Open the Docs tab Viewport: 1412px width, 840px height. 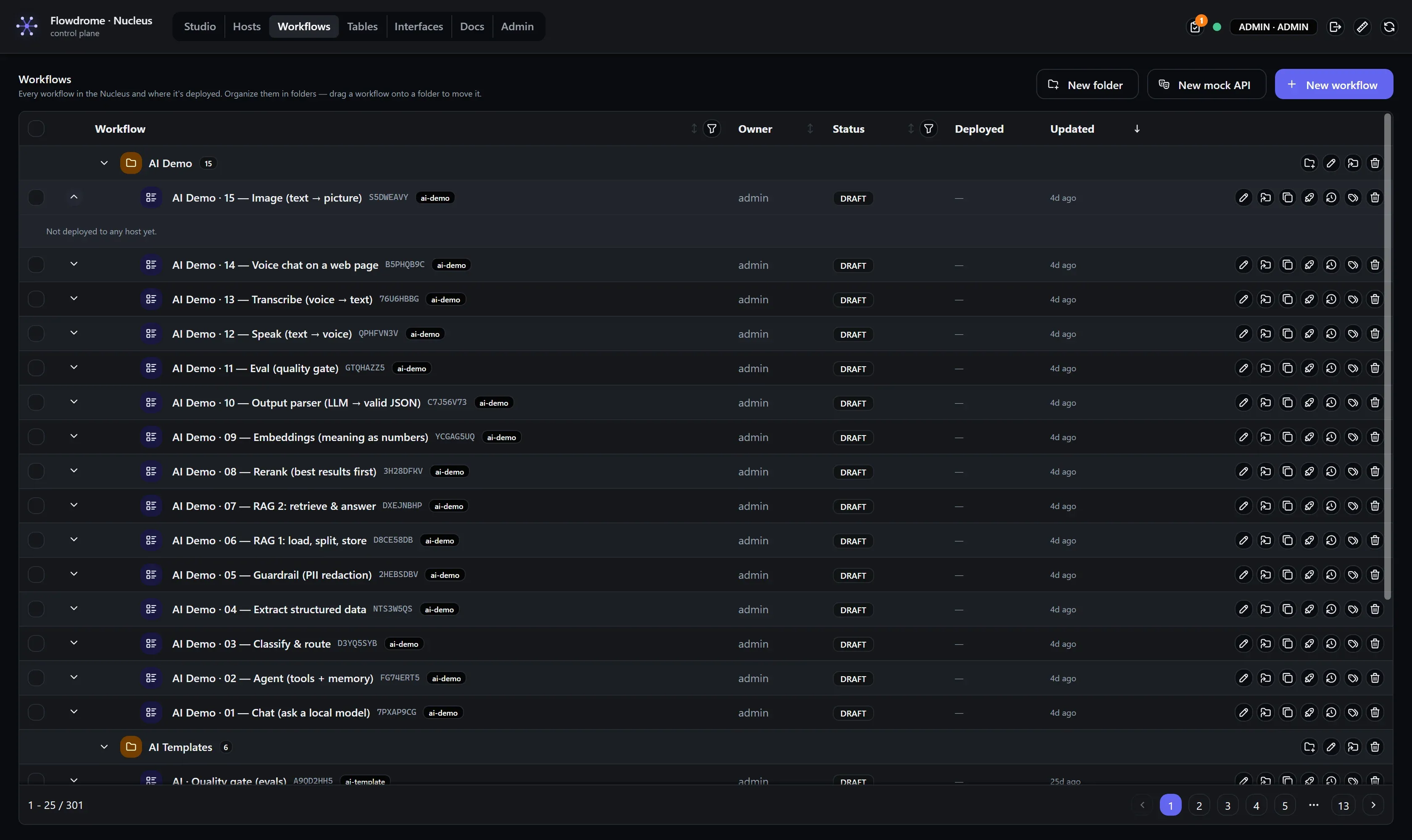coord(472,26)
